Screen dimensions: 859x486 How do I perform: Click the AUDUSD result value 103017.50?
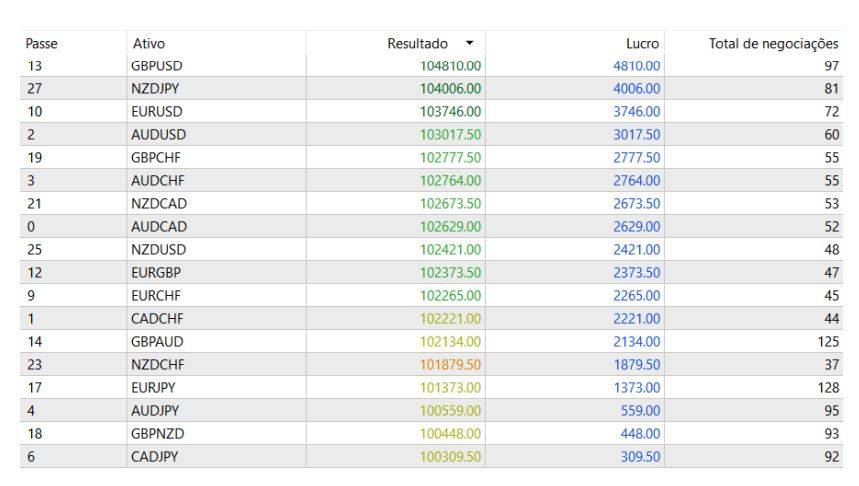(x=450, y=134)
